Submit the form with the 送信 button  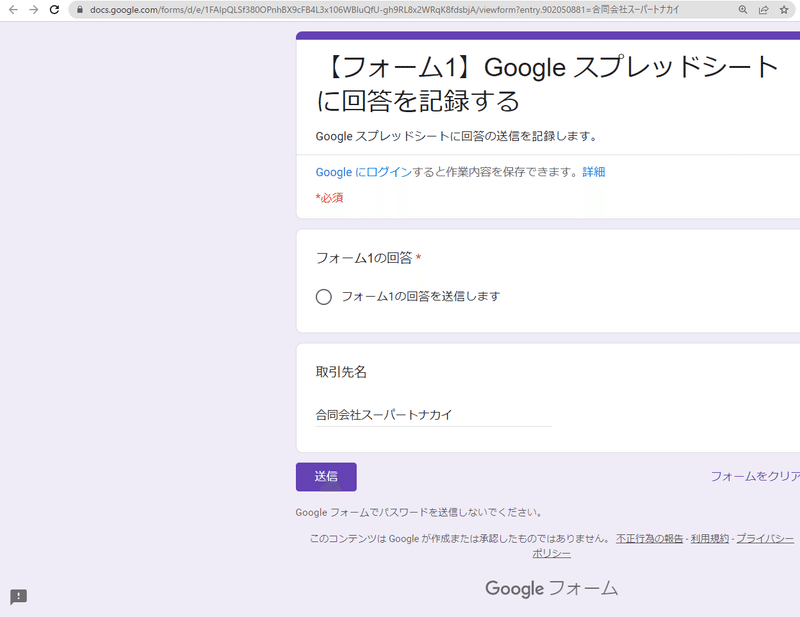point(326,477)
